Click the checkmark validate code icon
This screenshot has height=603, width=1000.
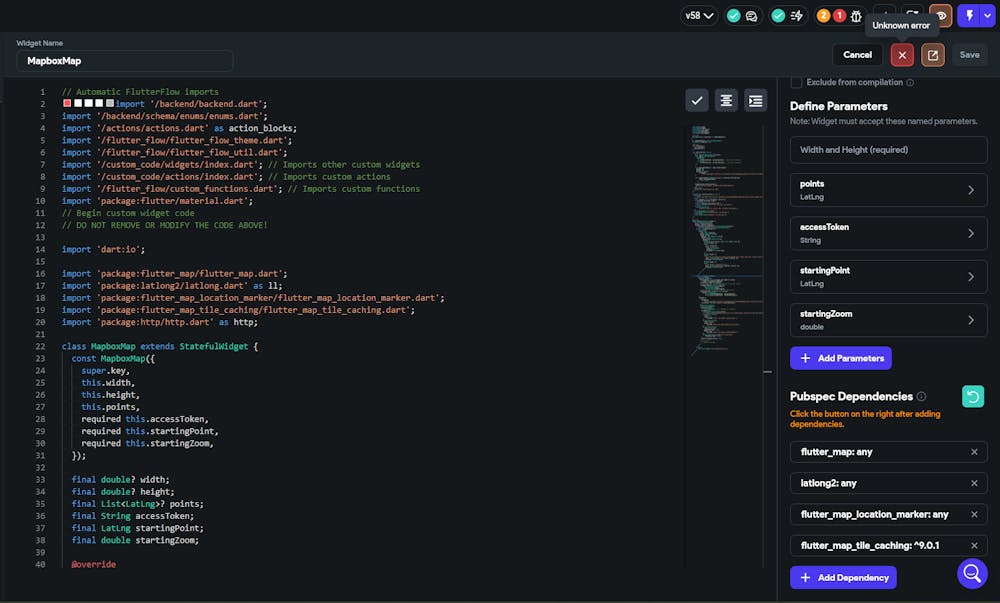697,100
